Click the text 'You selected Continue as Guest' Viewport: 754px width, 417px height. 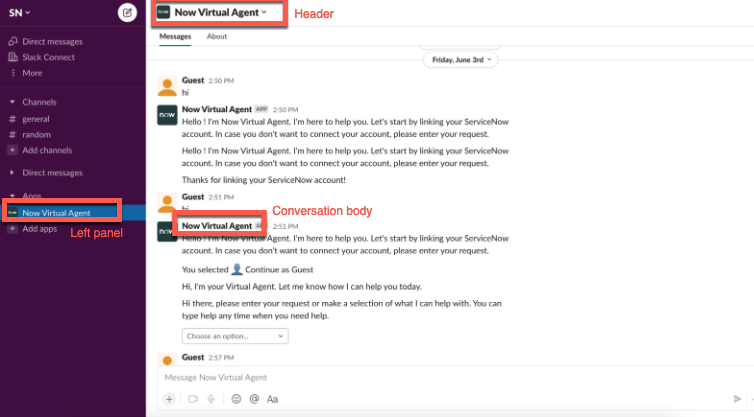pos(247,270)
